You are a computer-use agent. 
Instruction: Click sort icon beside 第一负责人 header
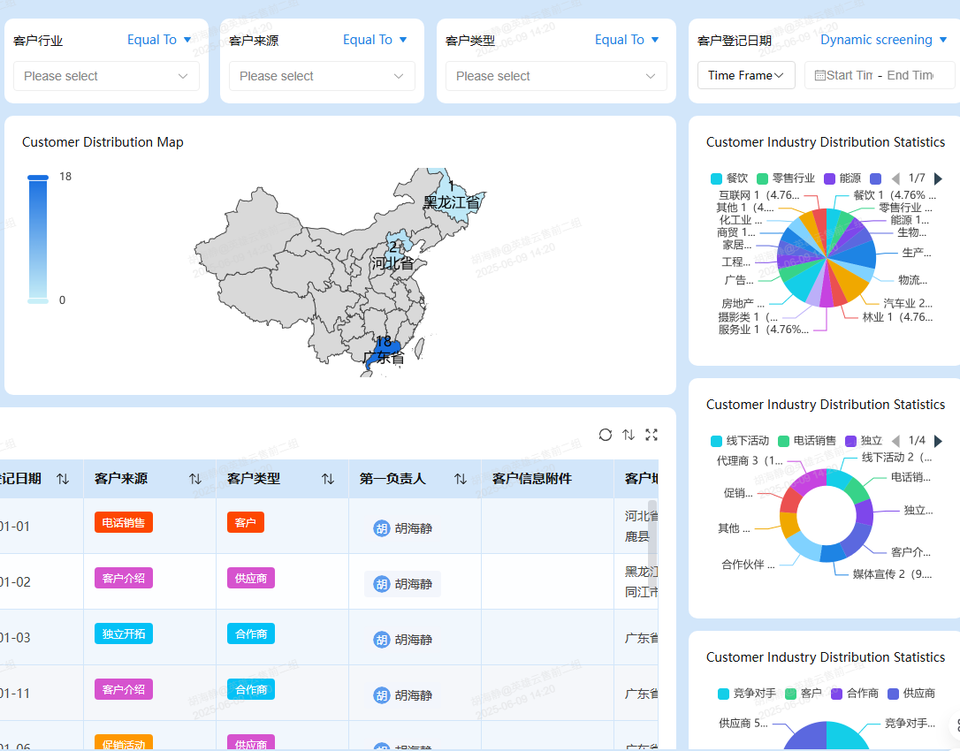(x=460, y=479)
